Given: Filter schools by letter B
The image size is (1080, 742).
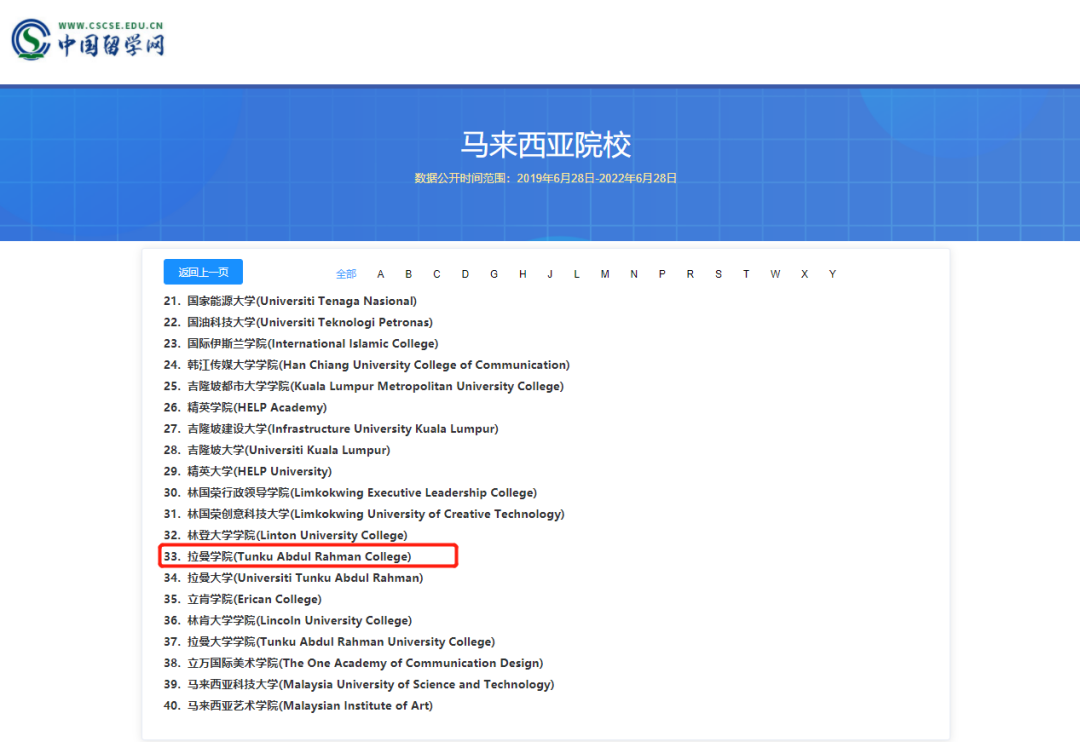Looking at the screenshot, I should click(408, 274).
